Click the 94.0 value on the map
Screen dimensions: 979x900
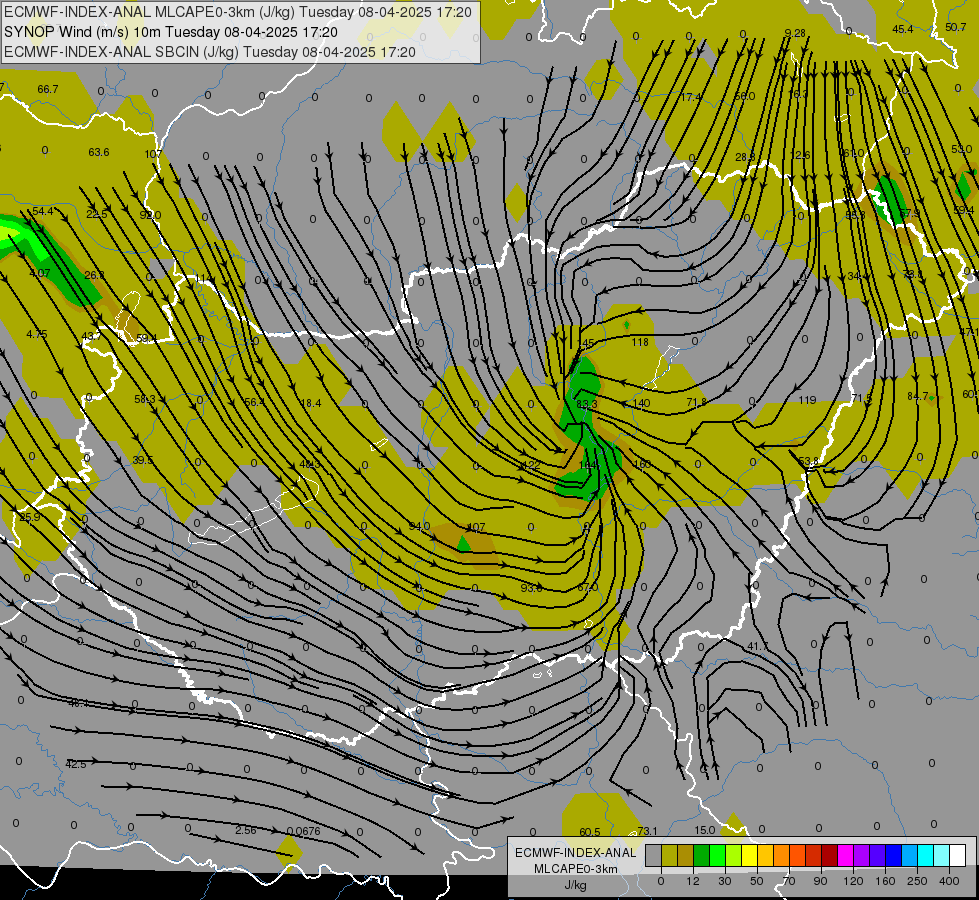pyautogui.click(x=419, y=527)
